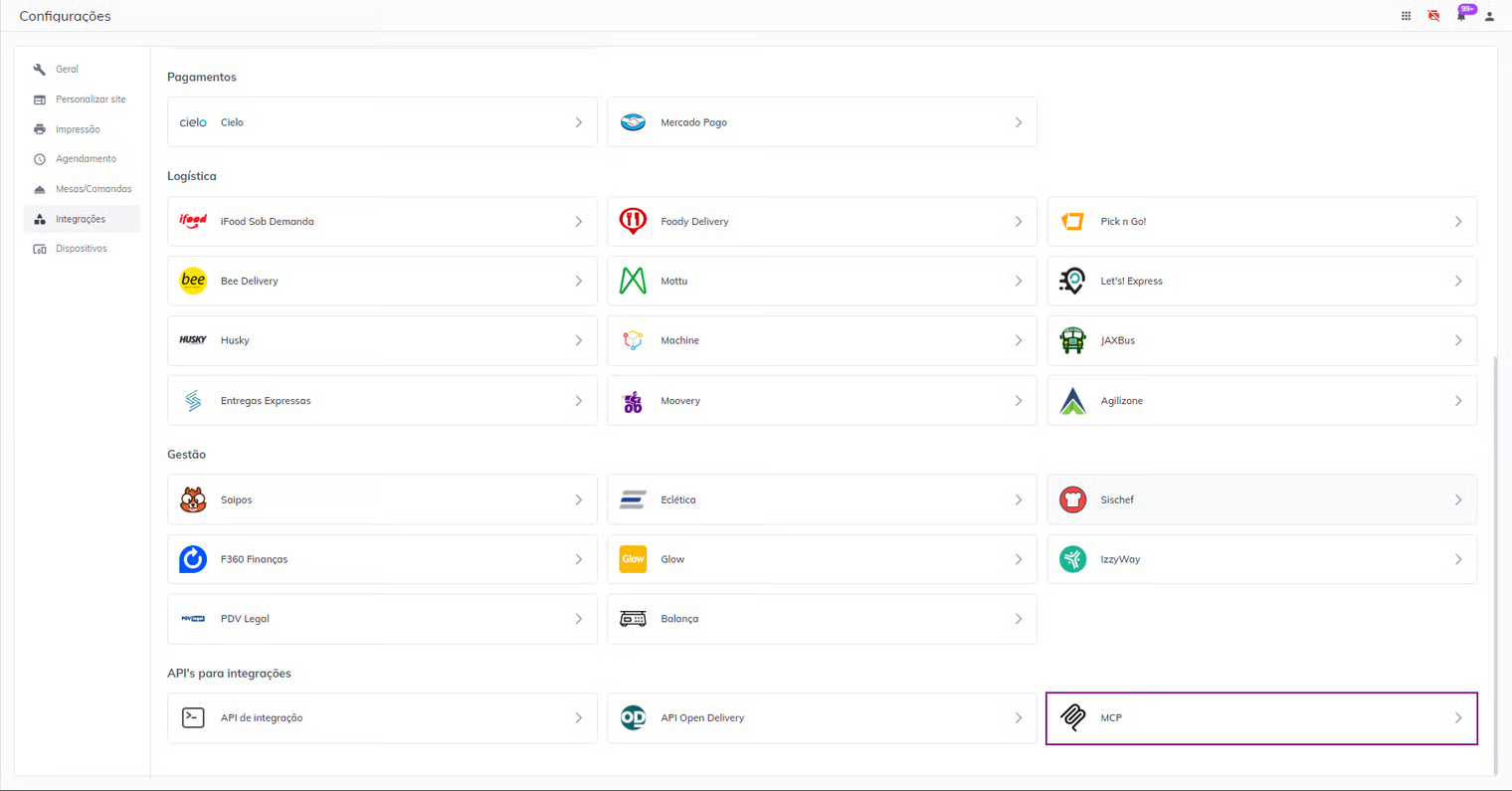Click the Agilizone triangle logo
1512x791 pixels.
(1072, 401)
